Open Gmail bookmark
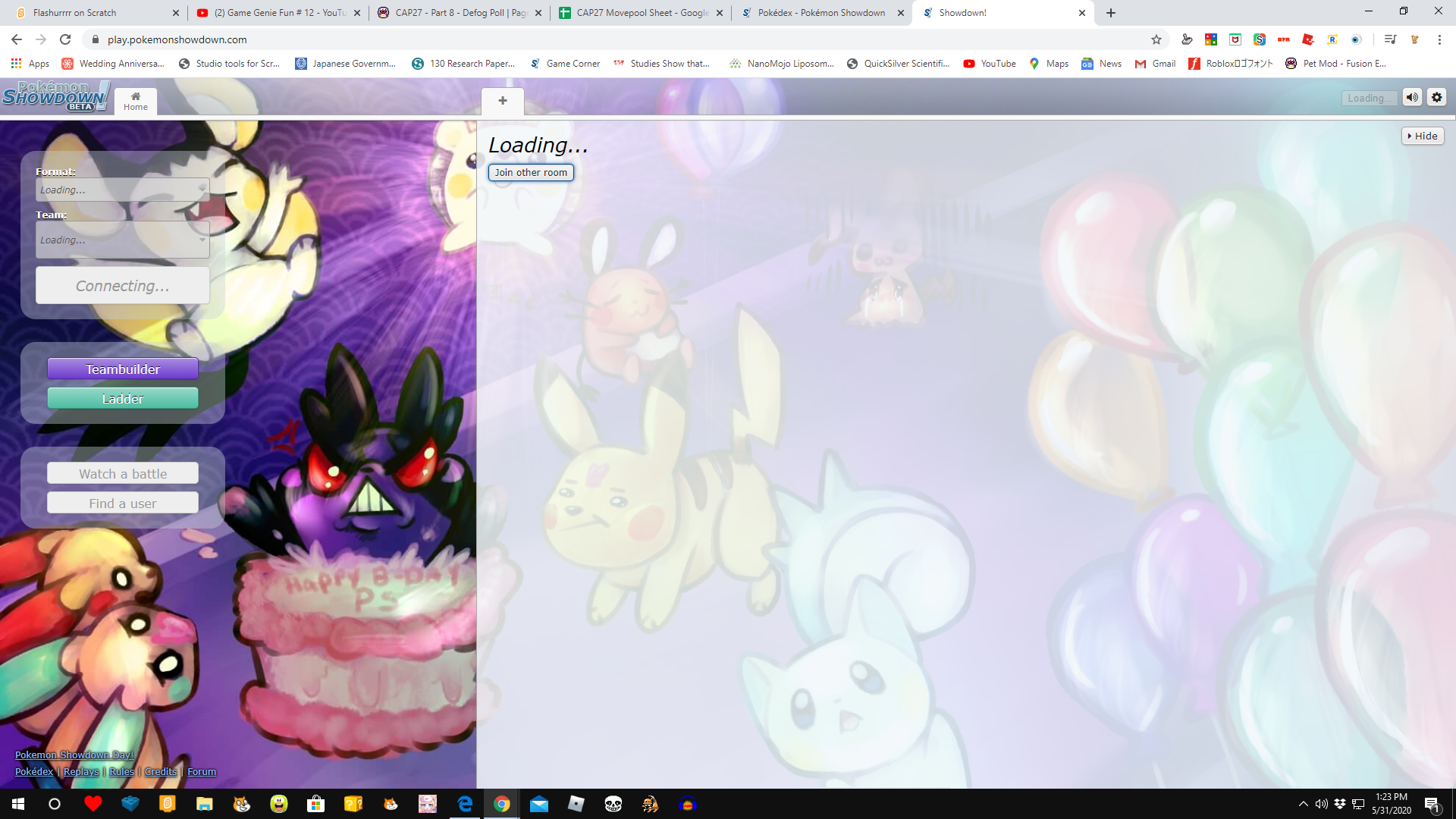 click(1155, 64)
